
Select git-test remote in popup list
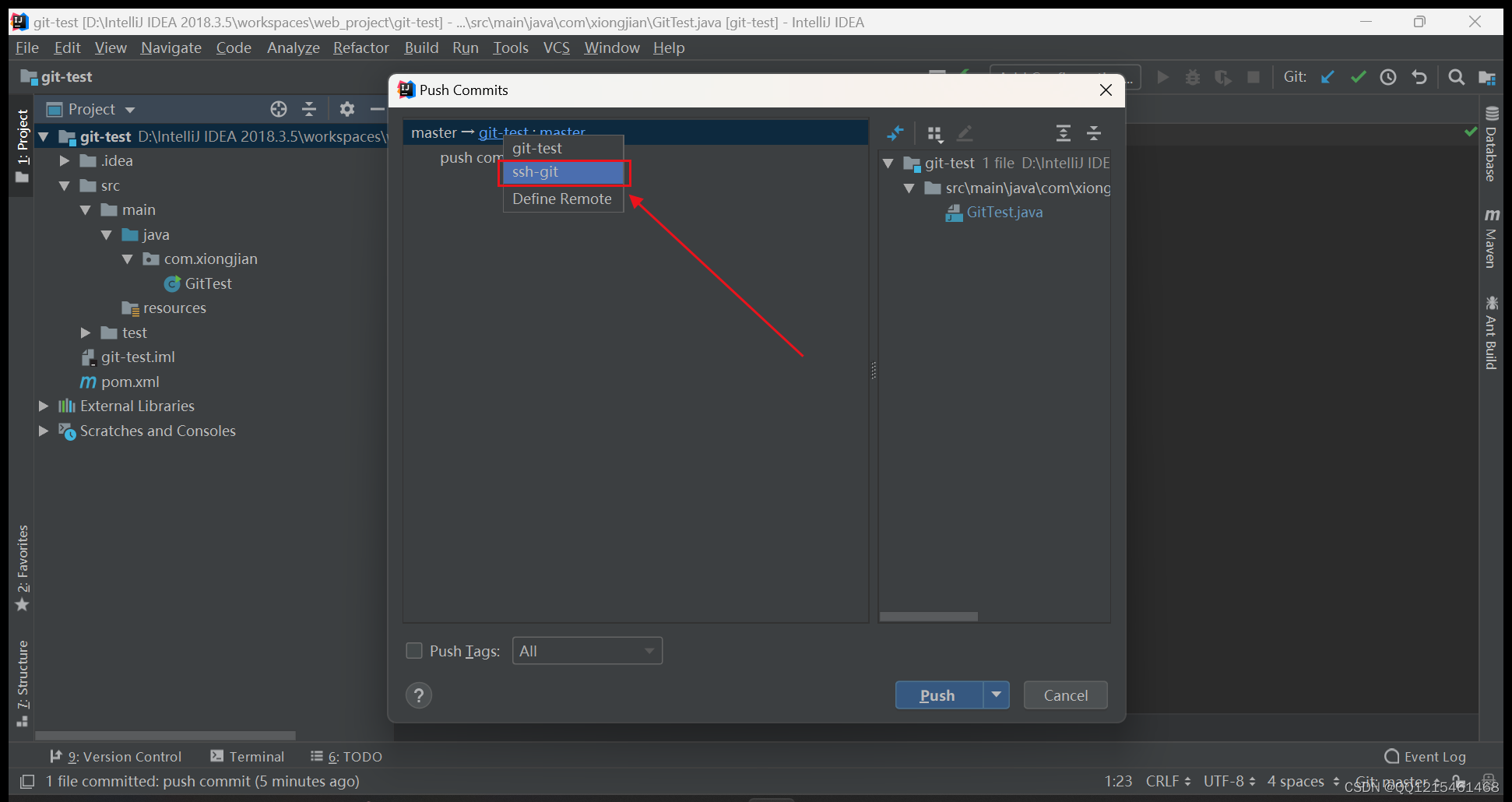[x=564, y=148]
